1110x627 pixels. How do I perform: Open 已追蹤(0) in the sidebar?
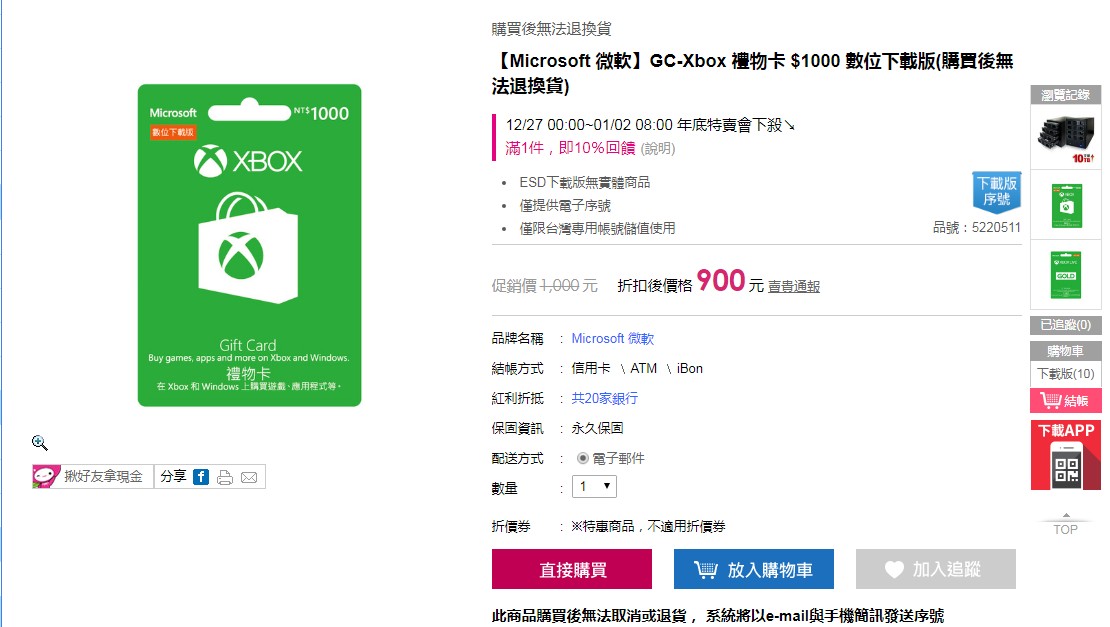click(x=1063, y=326)
